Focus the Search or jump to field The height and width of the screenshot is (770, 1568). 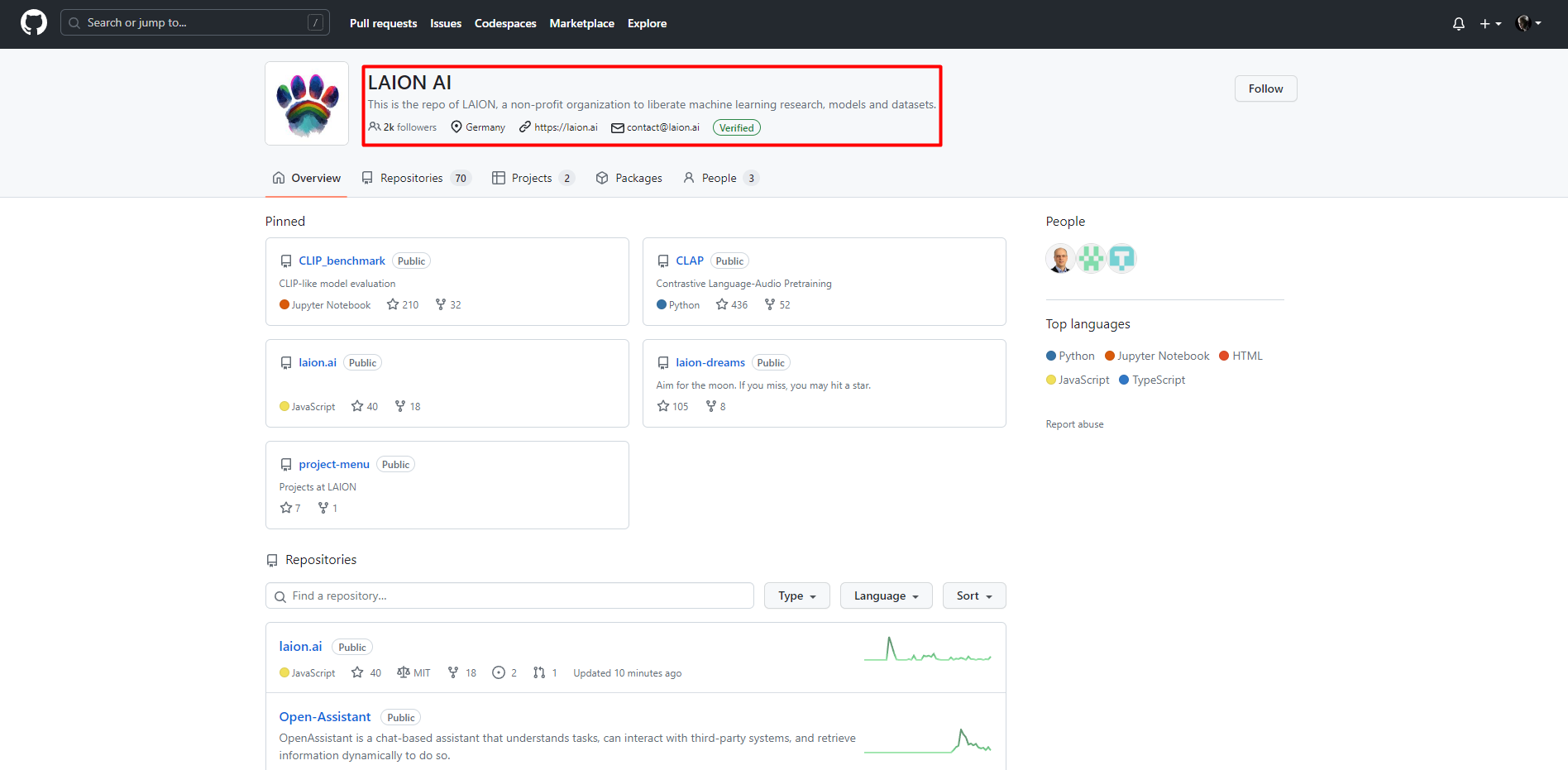pyautogui.click(x=195, y=22)
